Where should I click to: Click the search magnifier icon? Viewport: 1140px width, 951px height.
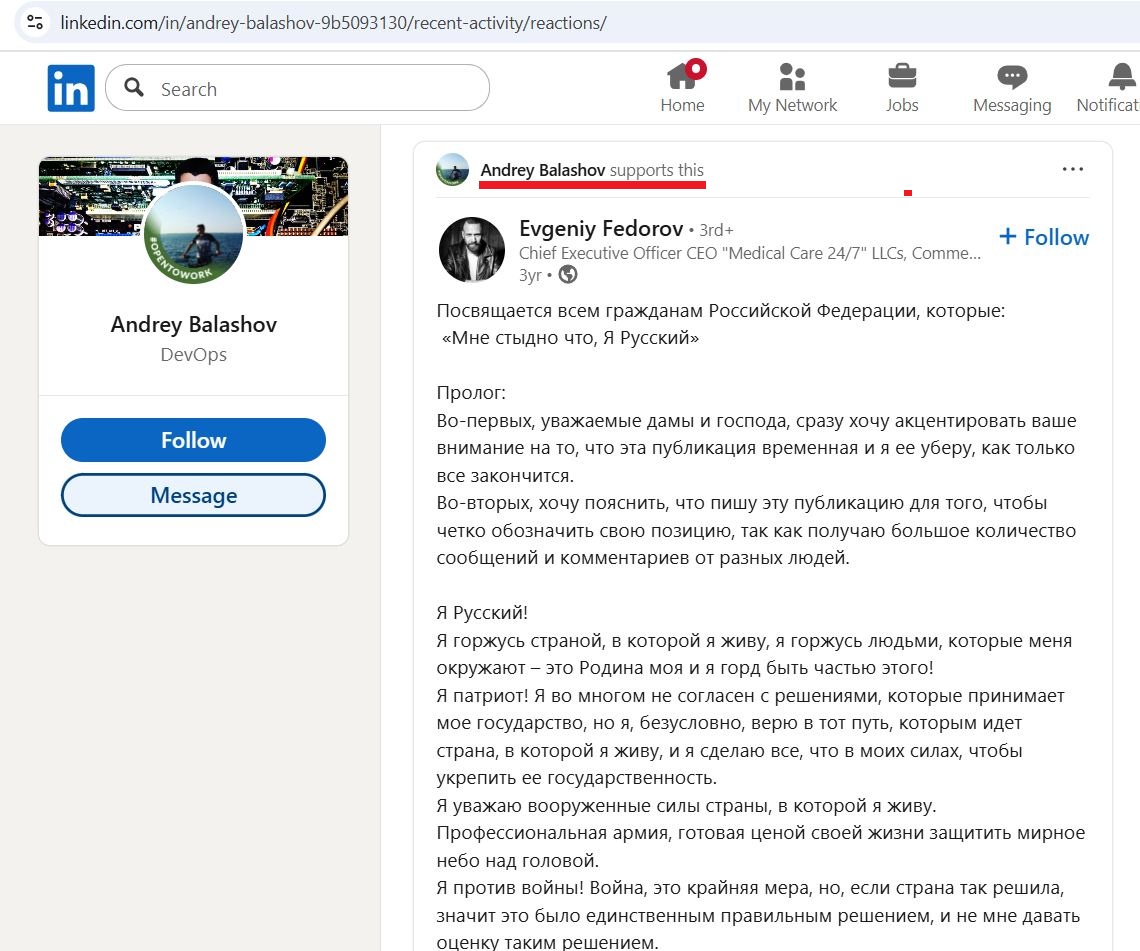point(134,87)
